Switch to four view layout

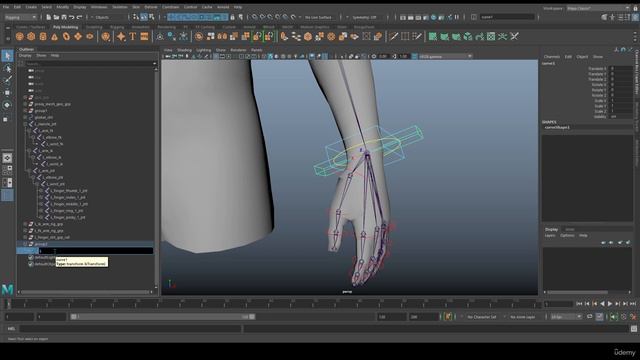point(7,170)
